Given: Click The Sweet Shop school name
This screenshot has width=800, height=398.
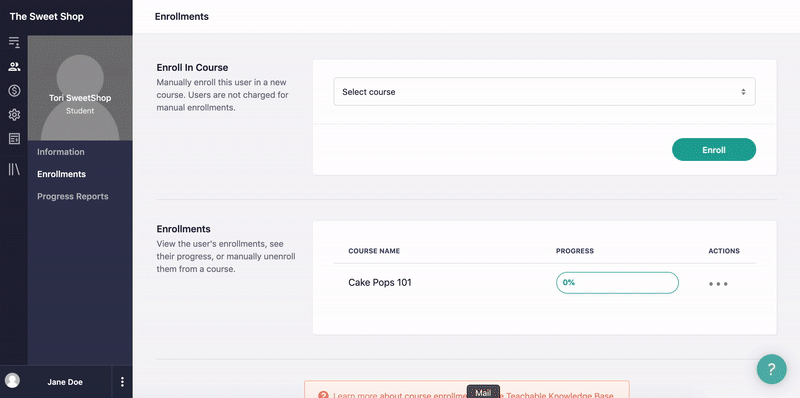Looking at the screenshot, I should (46, 16).
